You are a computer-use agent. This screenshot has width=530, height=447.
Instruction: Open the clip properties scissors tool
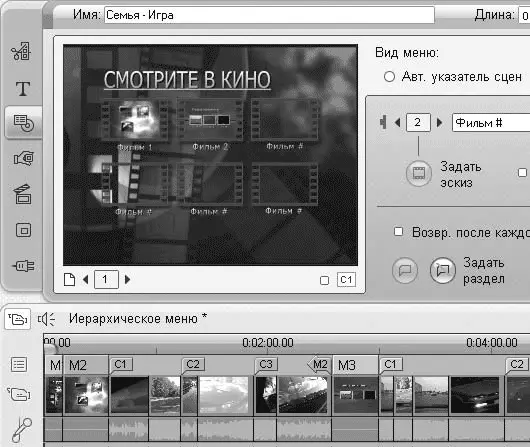(x=21, y=51)
